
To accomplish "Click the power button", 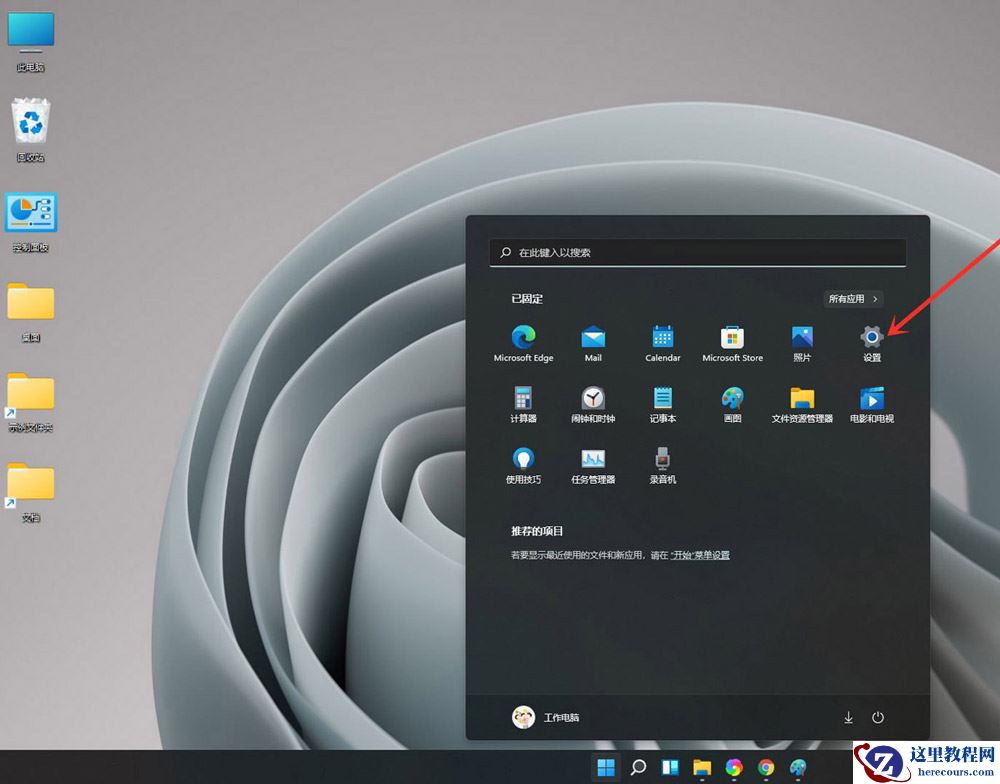I will 878,717.
